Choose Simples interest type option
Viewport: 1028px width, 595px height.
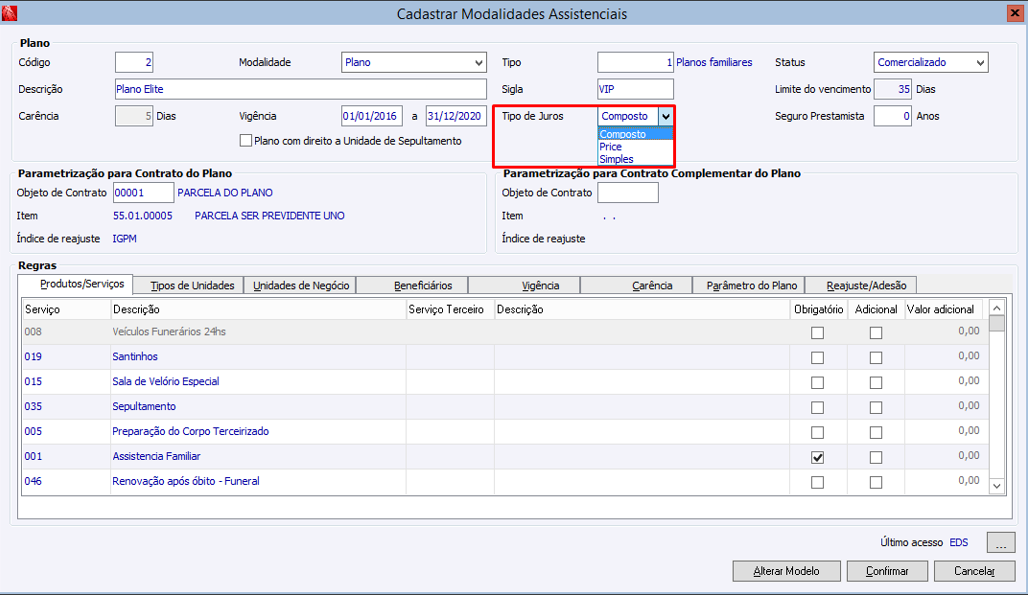coord(616,159)
